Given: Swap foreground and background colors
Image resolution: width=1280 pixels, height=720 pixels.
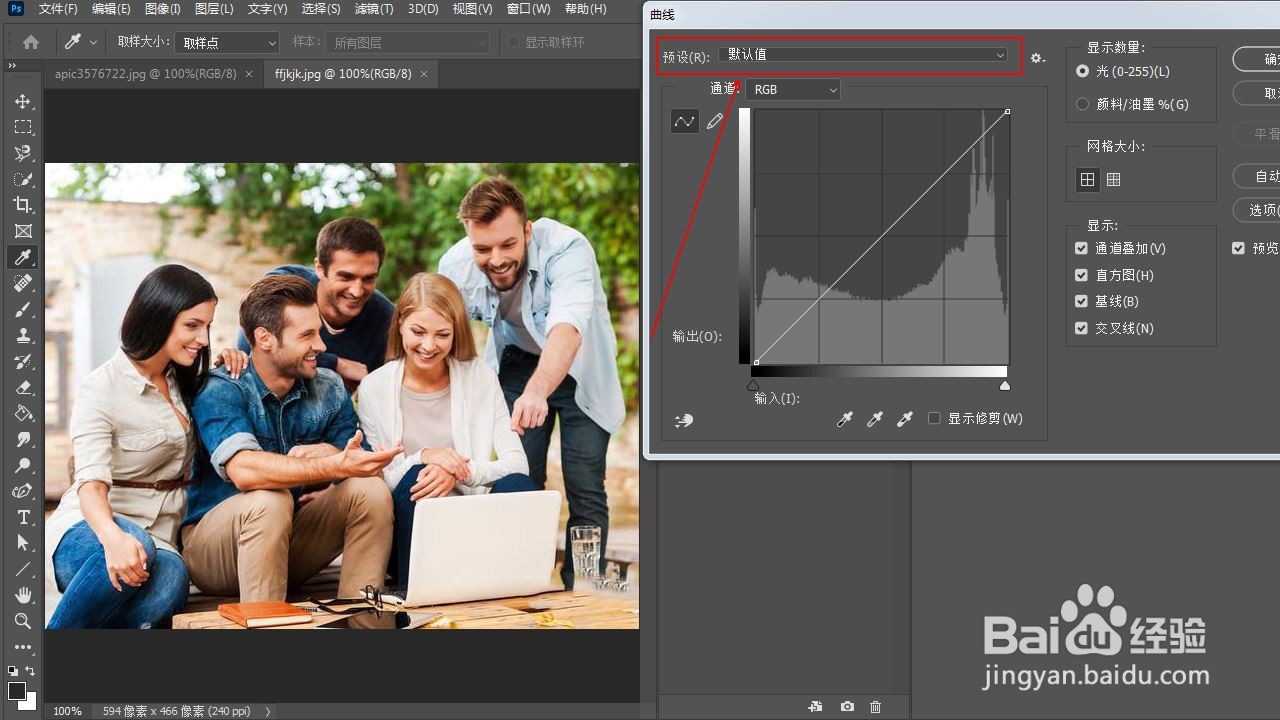Looking at the screenshot, I should 31,671.
